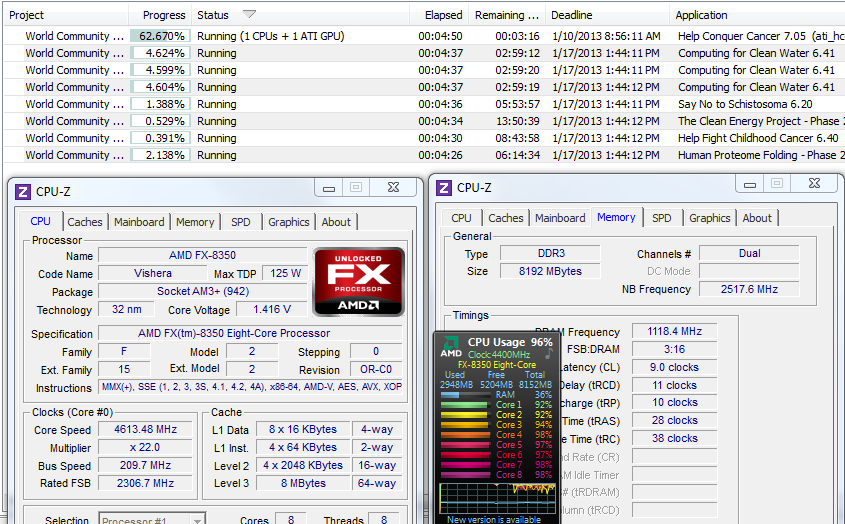This screenshot has height=524, width=845.
Task: Click the Deadline column header
Action: [x=607, y=15]
